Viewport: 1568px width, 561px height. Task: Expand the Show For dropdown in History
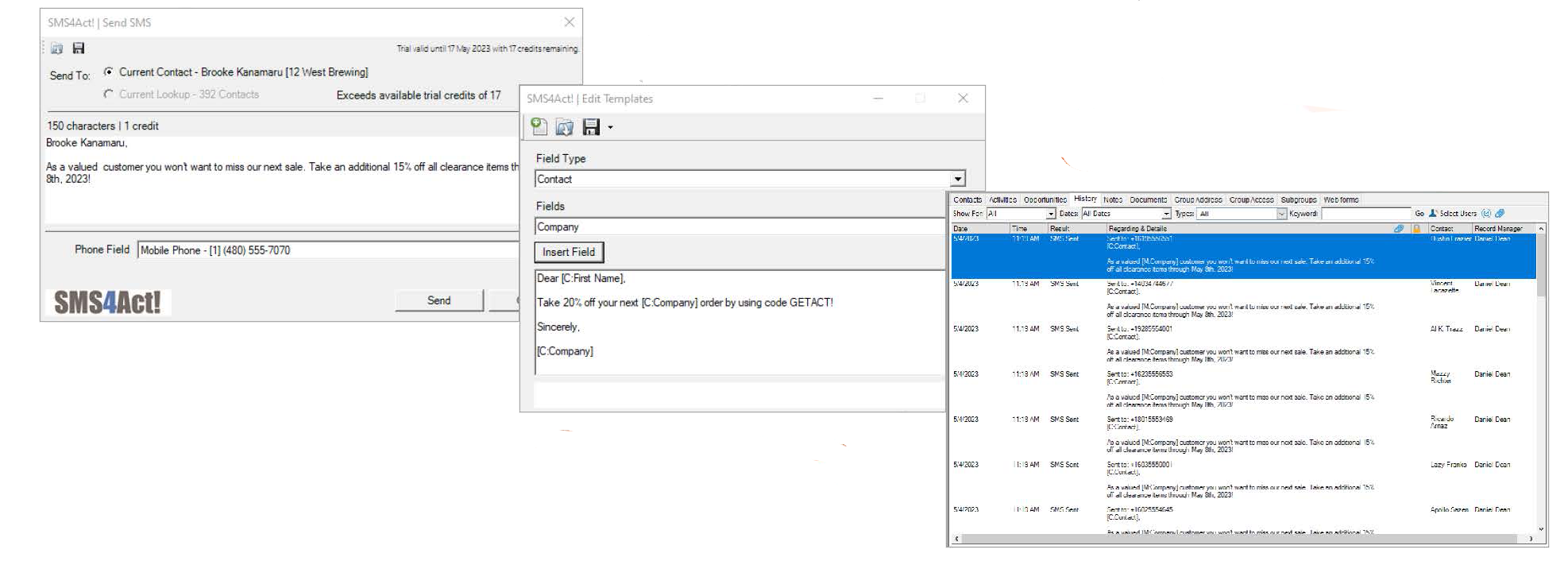(1051, 214)
